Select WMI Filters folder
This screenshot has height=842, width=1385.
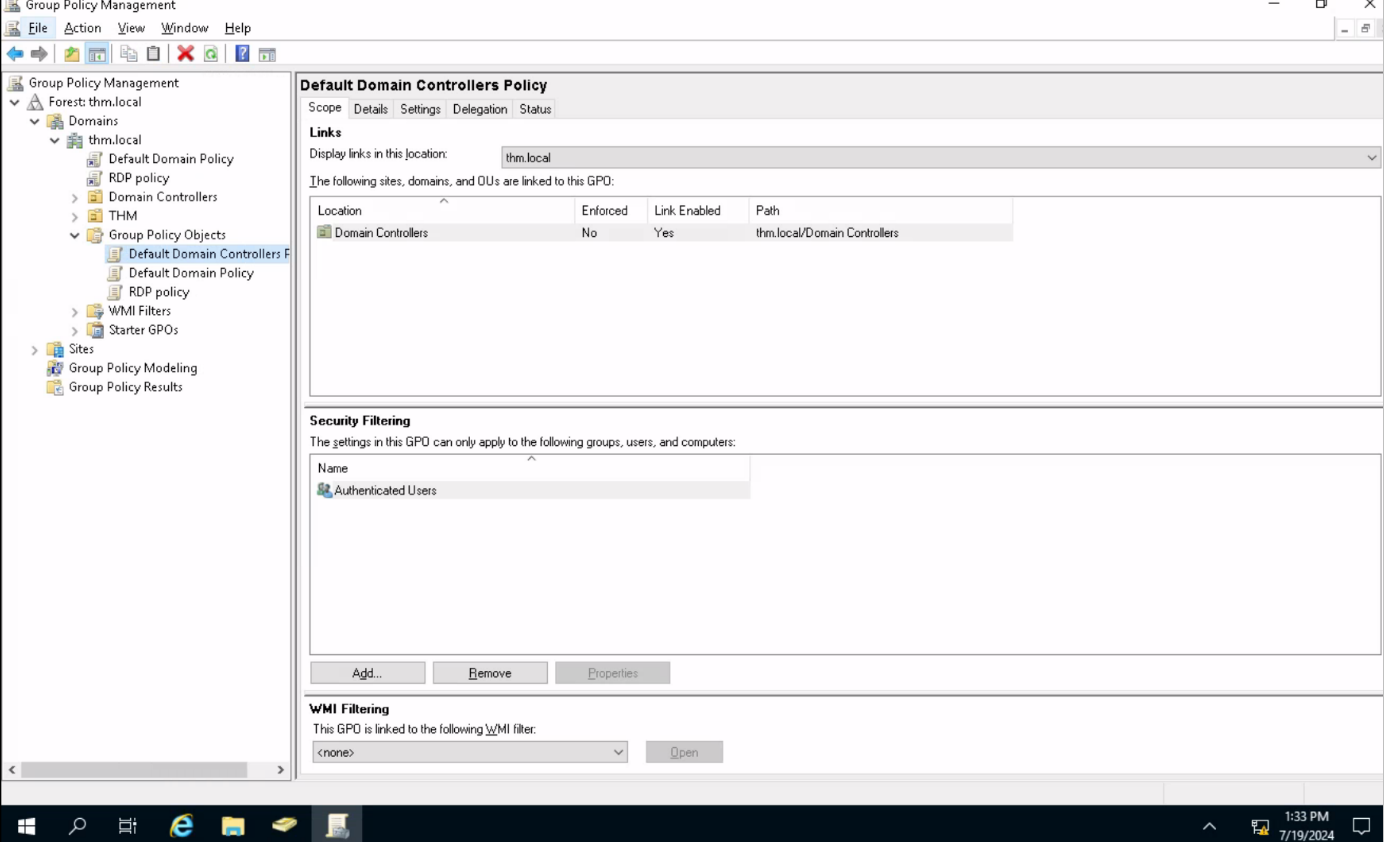[139, 311]
